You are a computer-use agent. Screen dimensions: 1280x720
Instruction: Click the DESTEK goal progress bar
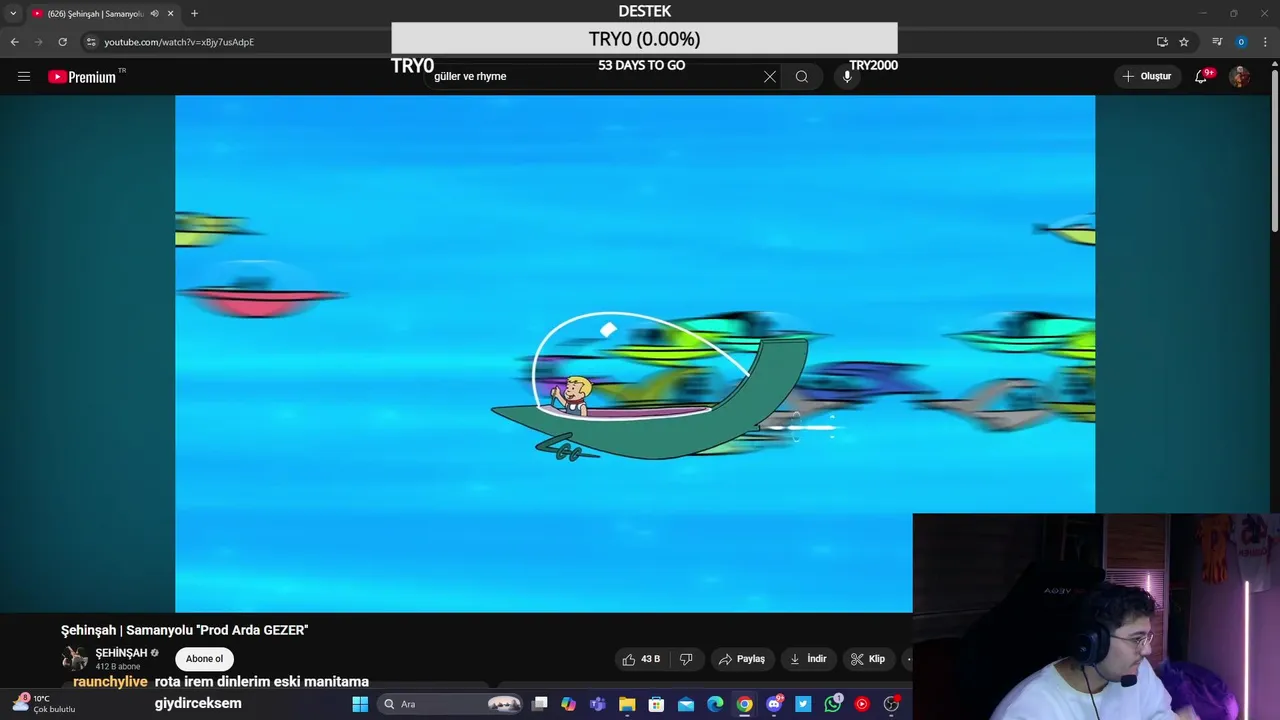point(644,38)
